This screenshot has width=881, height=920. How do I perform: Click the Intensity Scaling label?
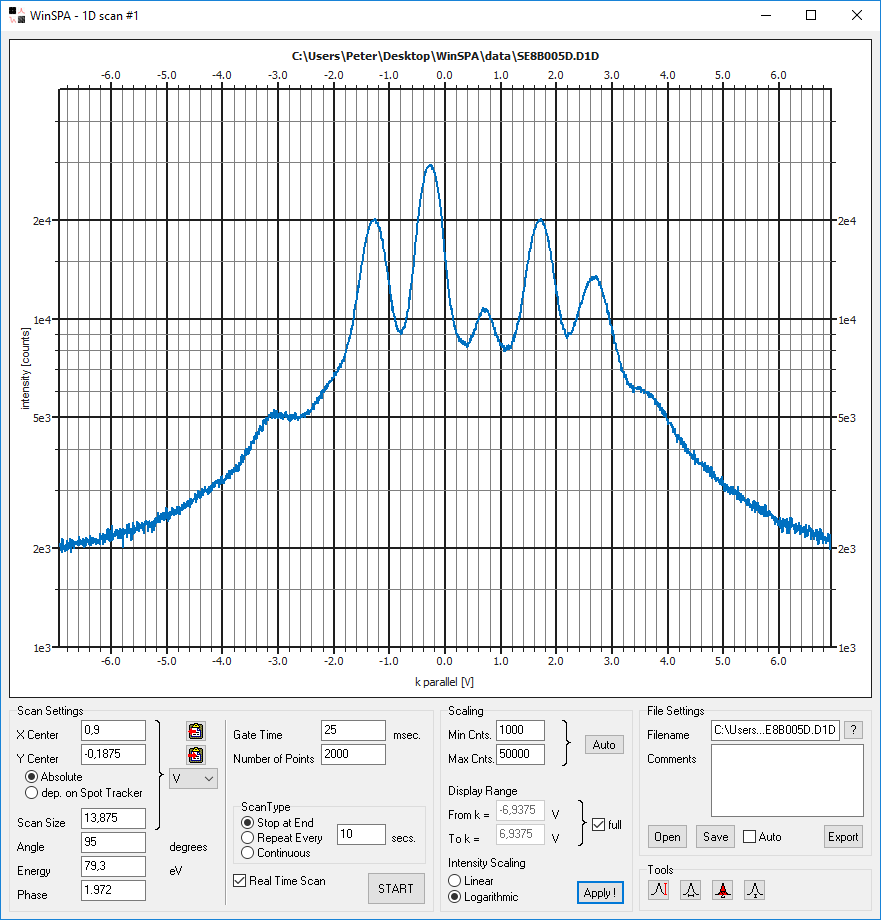pos(486,862)
